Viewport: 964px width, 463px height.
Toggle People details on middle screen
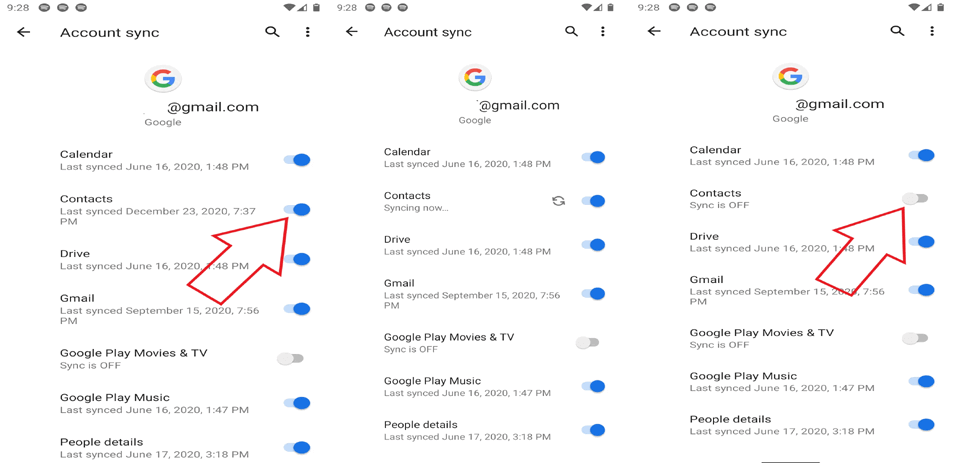pos(593,430)
